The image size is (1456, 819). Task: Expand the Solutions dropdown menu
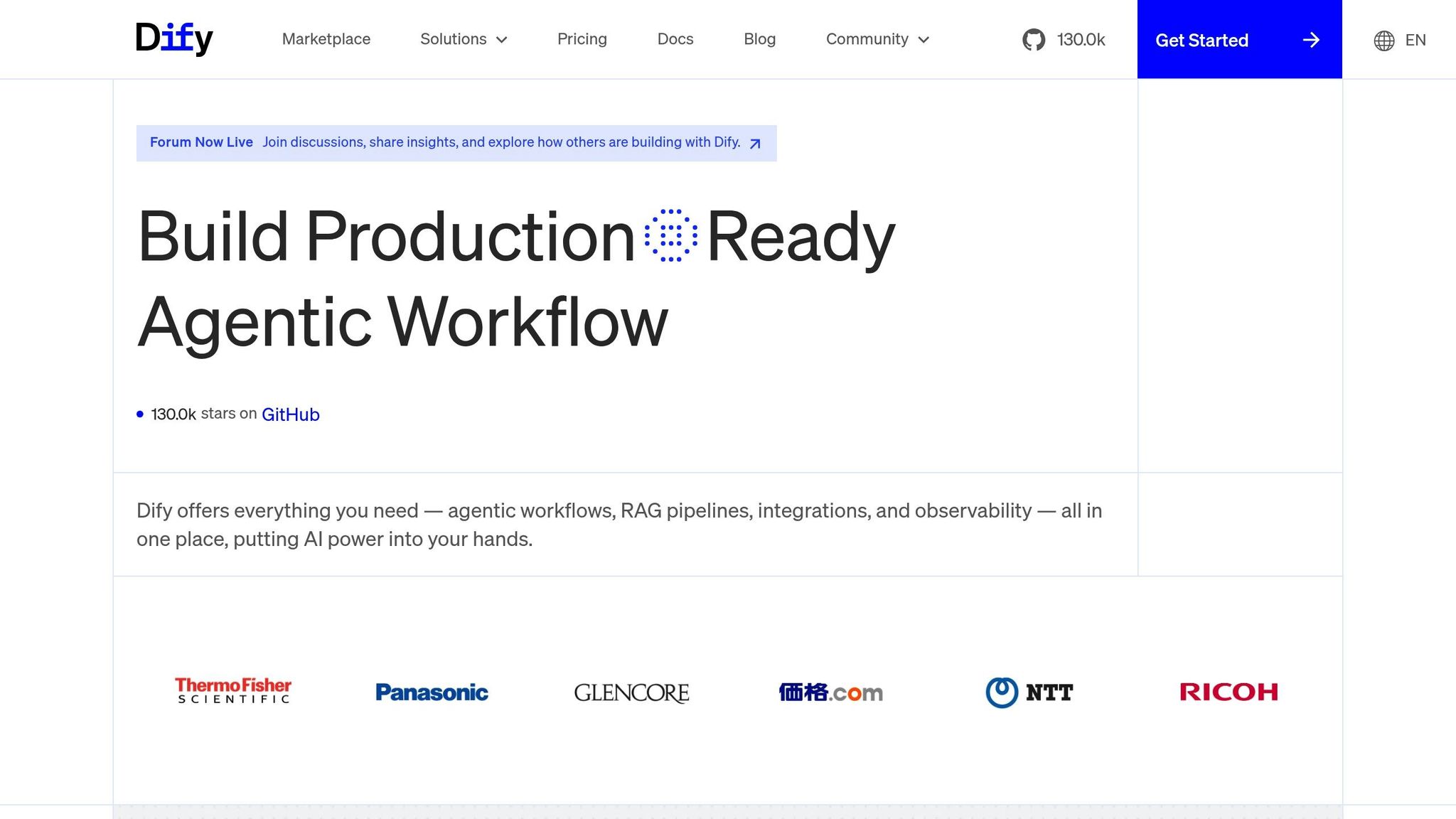(x=464, y=39)
